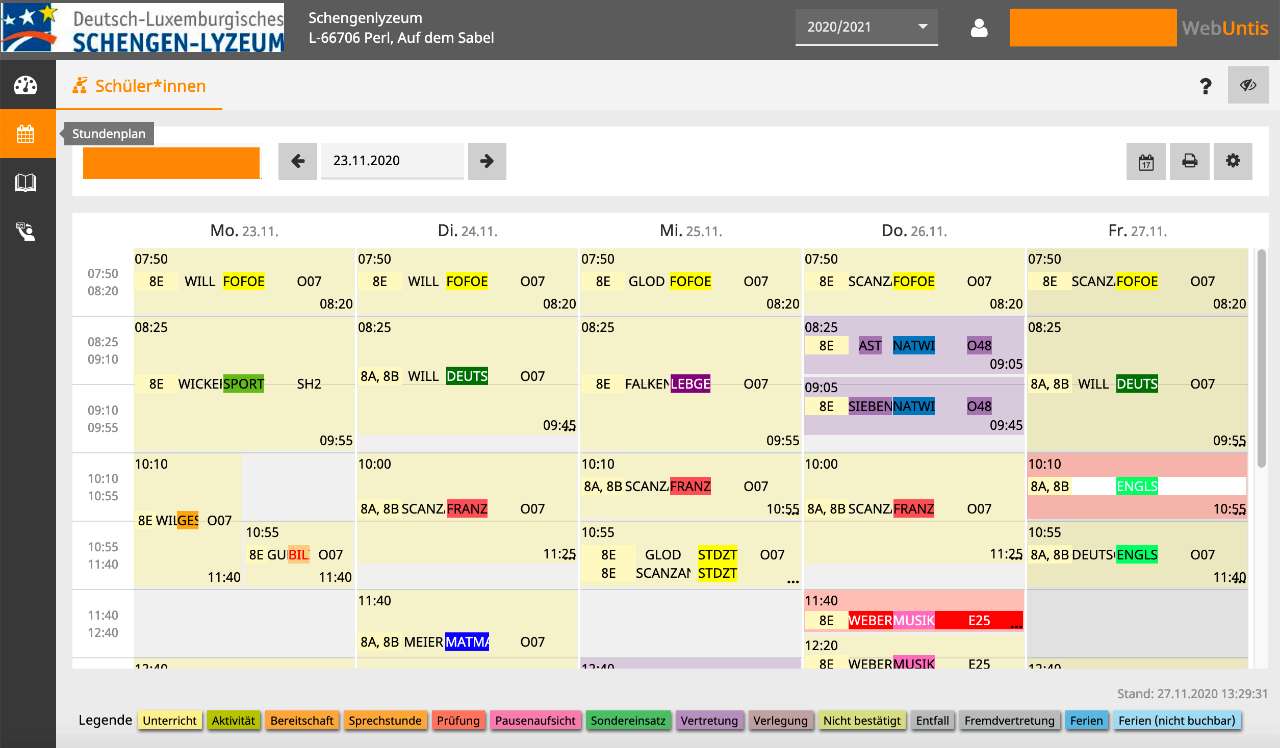1280x748 pixels.
Task: Open the help question mark icon
Action: [1206, 86]
